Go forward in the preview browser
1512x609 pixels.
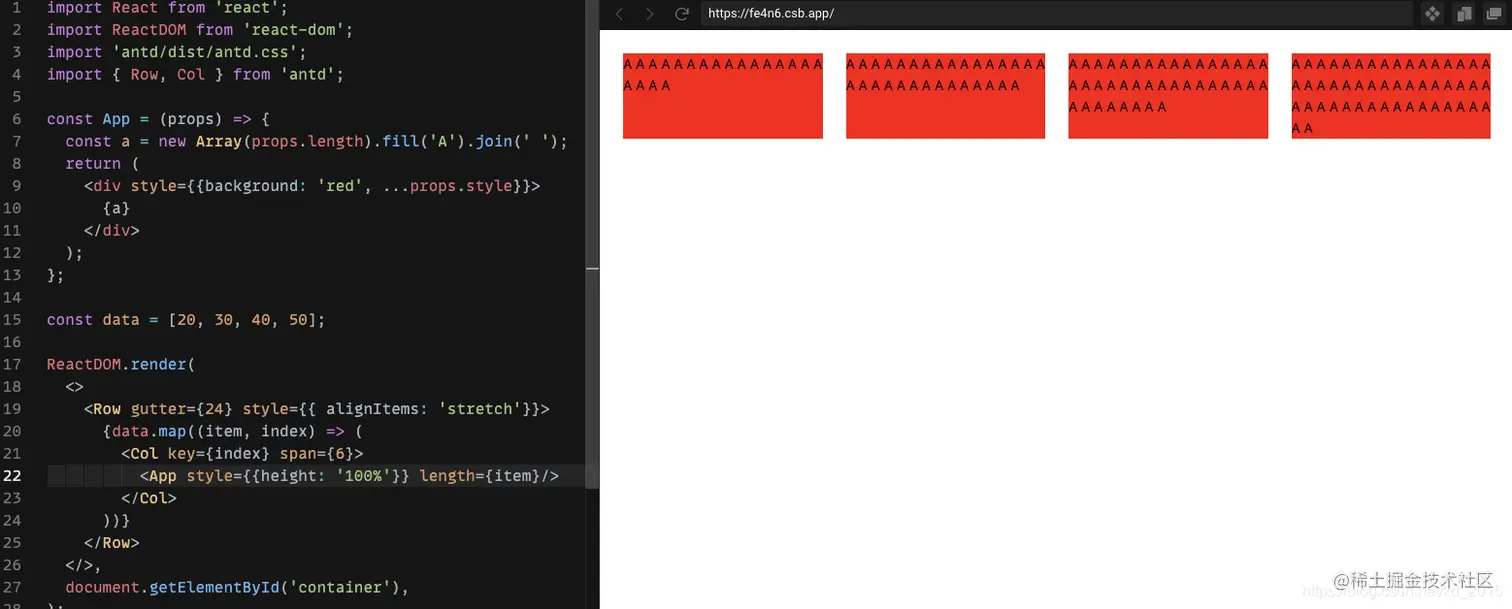coord(650,14)
